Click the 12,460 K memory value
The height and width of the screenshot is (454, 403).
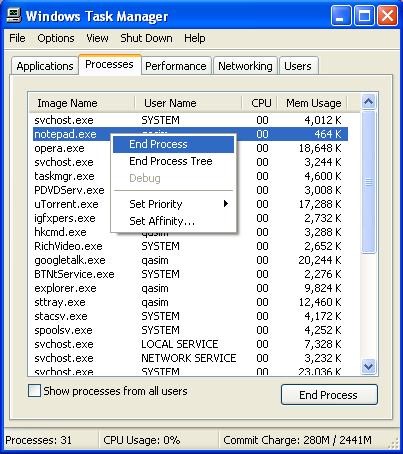320,302
